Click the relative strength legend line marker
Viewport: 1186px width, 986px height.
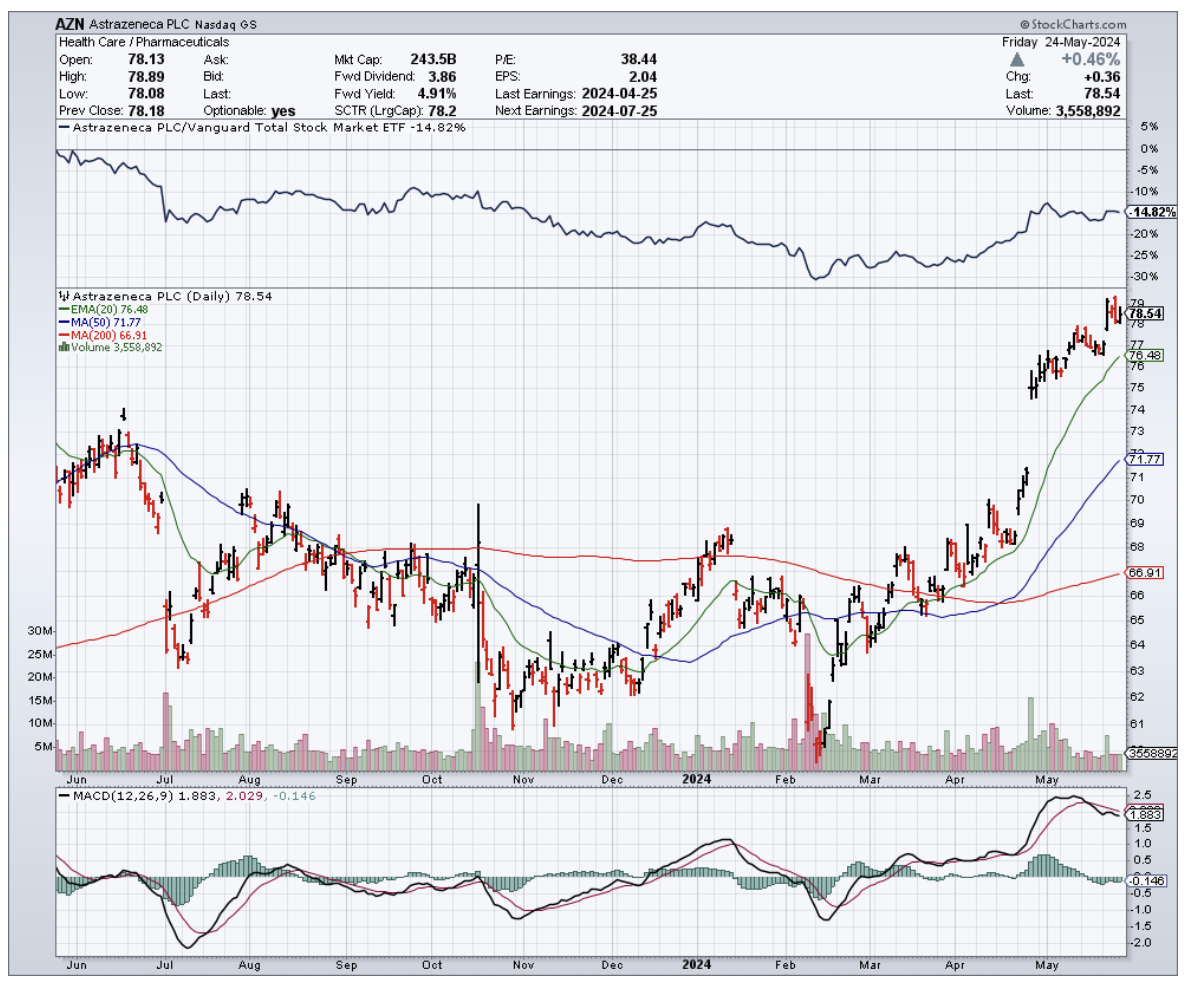(x=63, y=128)
